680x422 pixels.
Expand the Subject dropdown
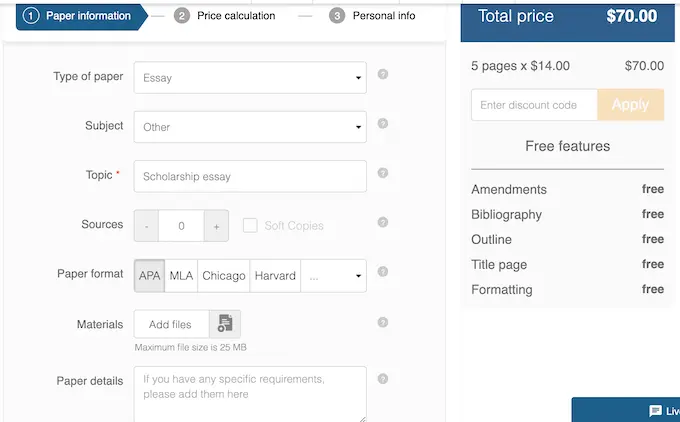coord(250,127)
